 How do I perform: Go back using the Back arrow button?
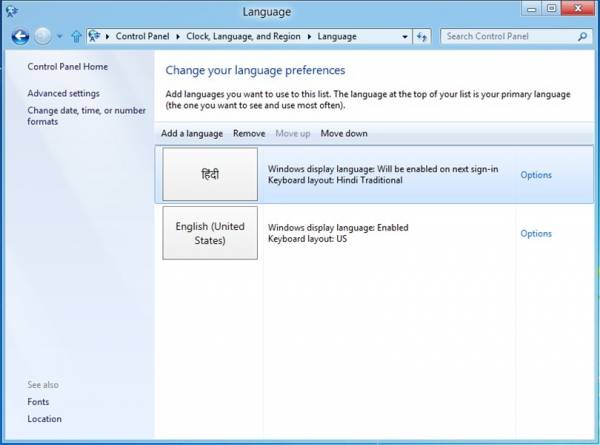[20, 37]
